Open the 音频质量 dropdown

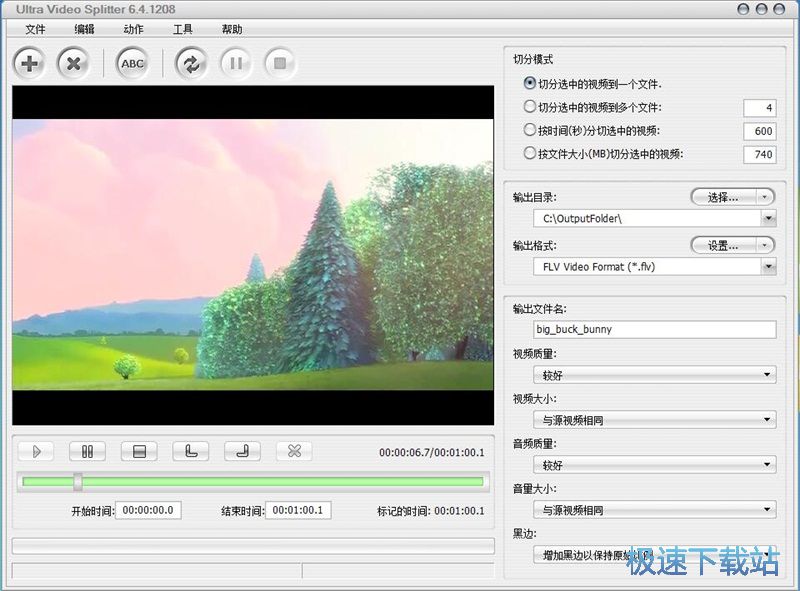[655, 465]
